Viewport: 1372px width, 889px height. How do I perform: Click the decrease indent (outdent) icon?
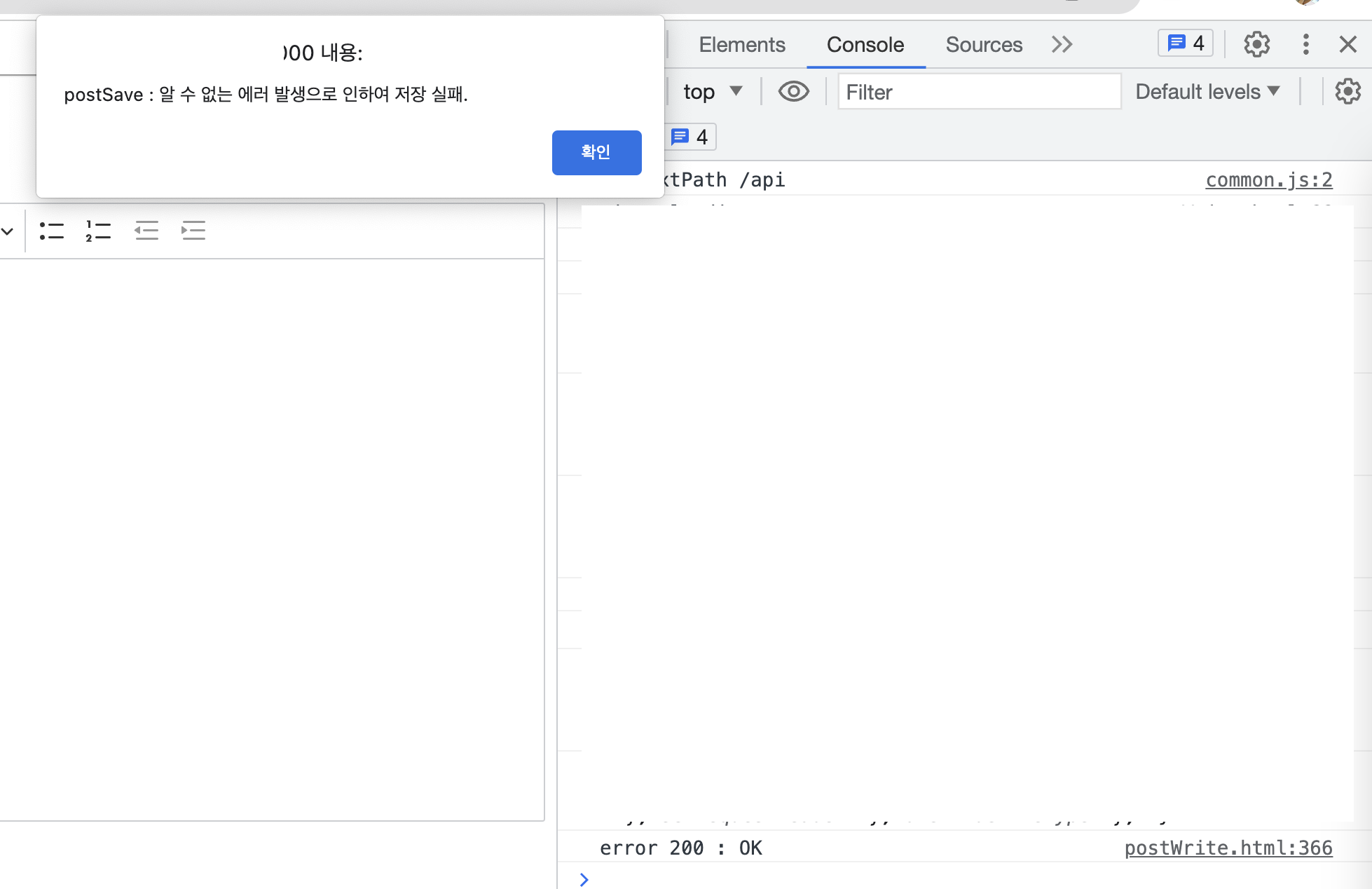146,231
